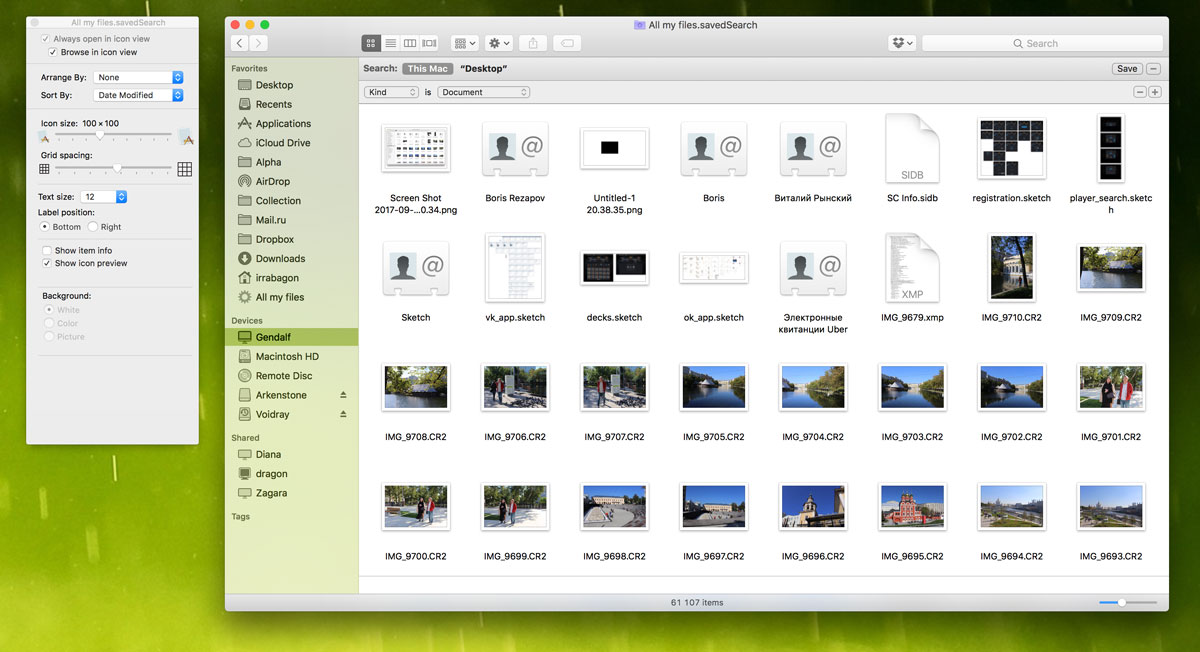This screenshot has height=652, width=1200.
Task: Switch to column view in toolbar
Action: coord(410,43)
